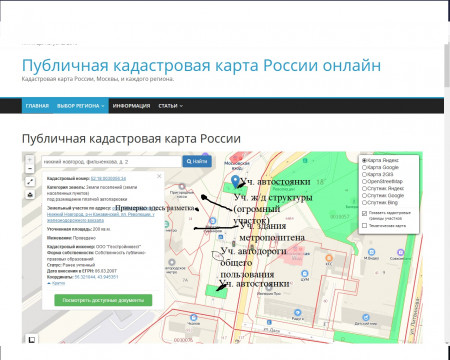This screenshot has height=360, width=450.
Task: Open the ГЛАВНАЯ menu item
Action: point(37,106)
